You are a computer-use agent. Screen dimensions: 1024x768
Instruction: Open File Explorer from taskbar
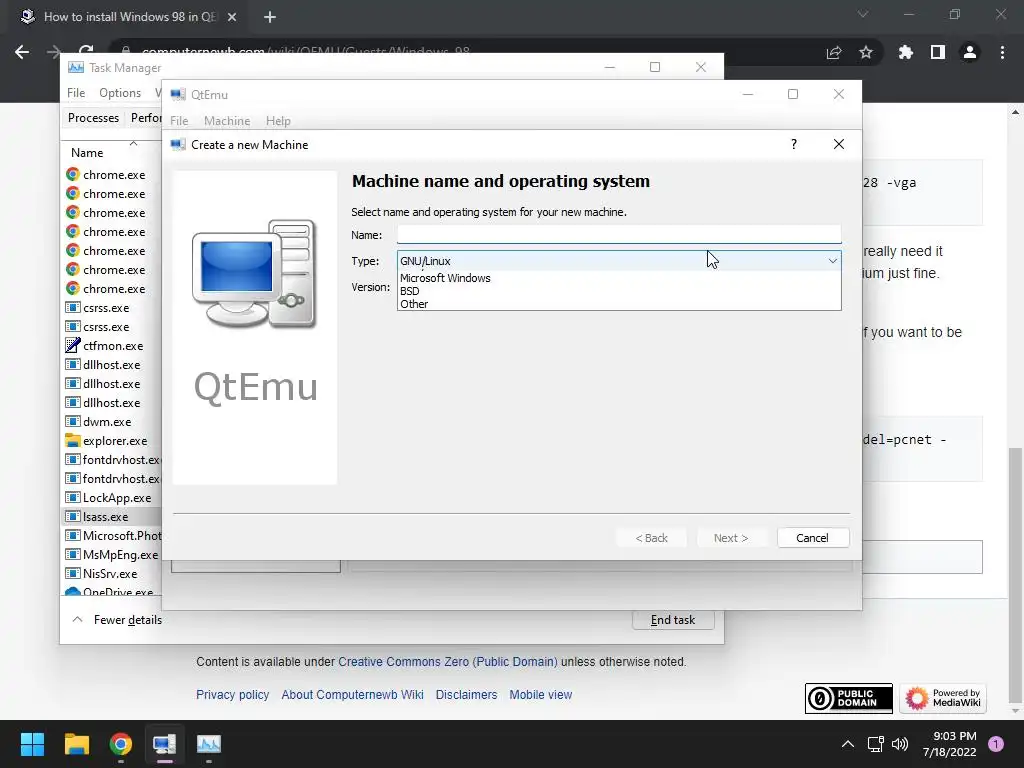[x=76, y=744]
